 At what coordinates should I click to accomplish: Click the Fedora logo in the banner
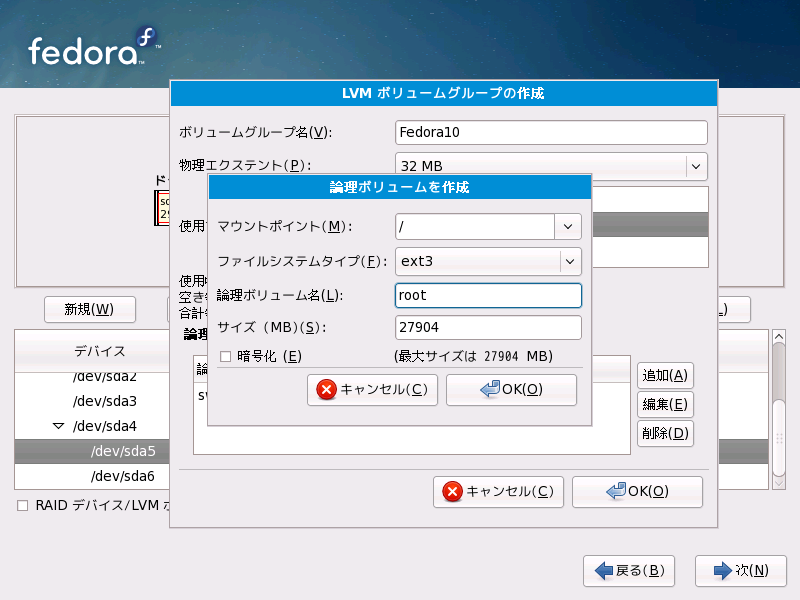[94, 47]
